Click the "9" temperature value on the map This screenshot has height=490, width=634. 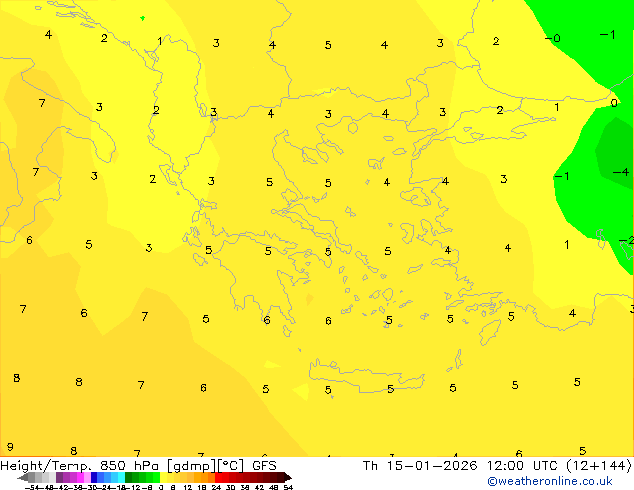coord(10,447)
